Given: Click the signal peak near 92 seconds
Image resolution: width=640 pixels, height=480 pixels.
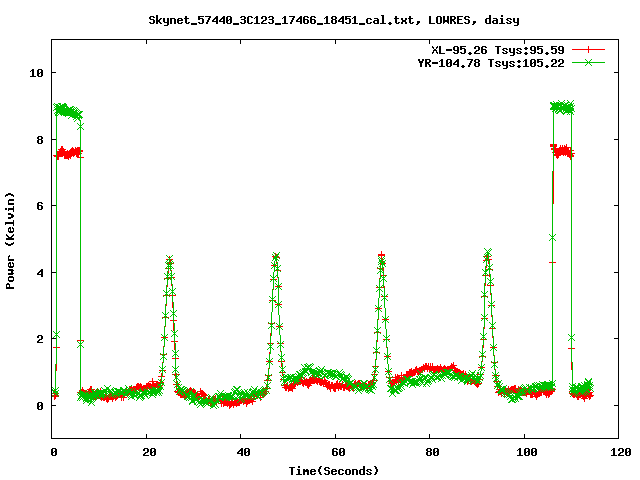Looking at the screenshot, I should (x=488, y=252).
